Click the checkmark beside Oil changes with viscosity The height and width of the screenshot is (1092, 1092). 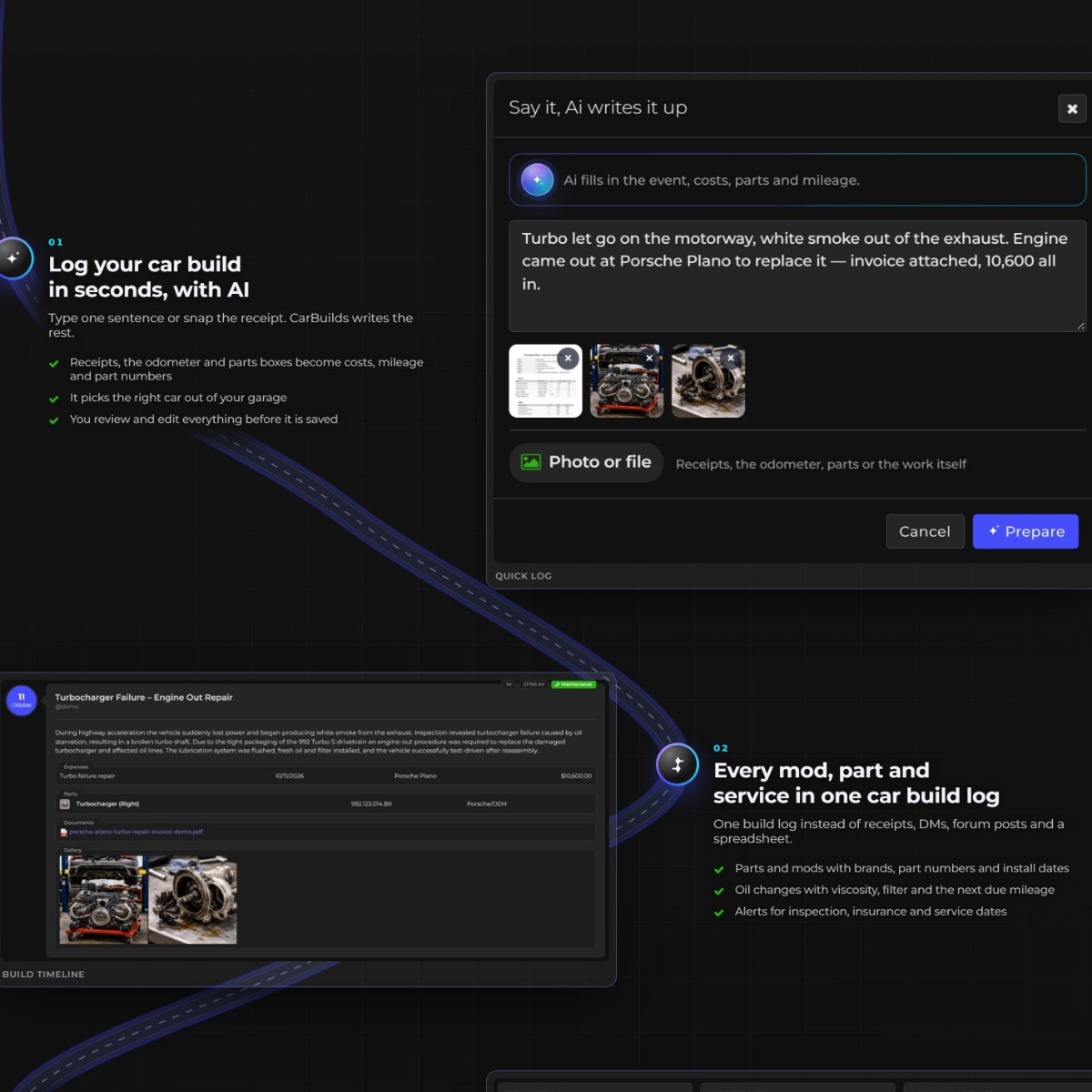point(719,891)
